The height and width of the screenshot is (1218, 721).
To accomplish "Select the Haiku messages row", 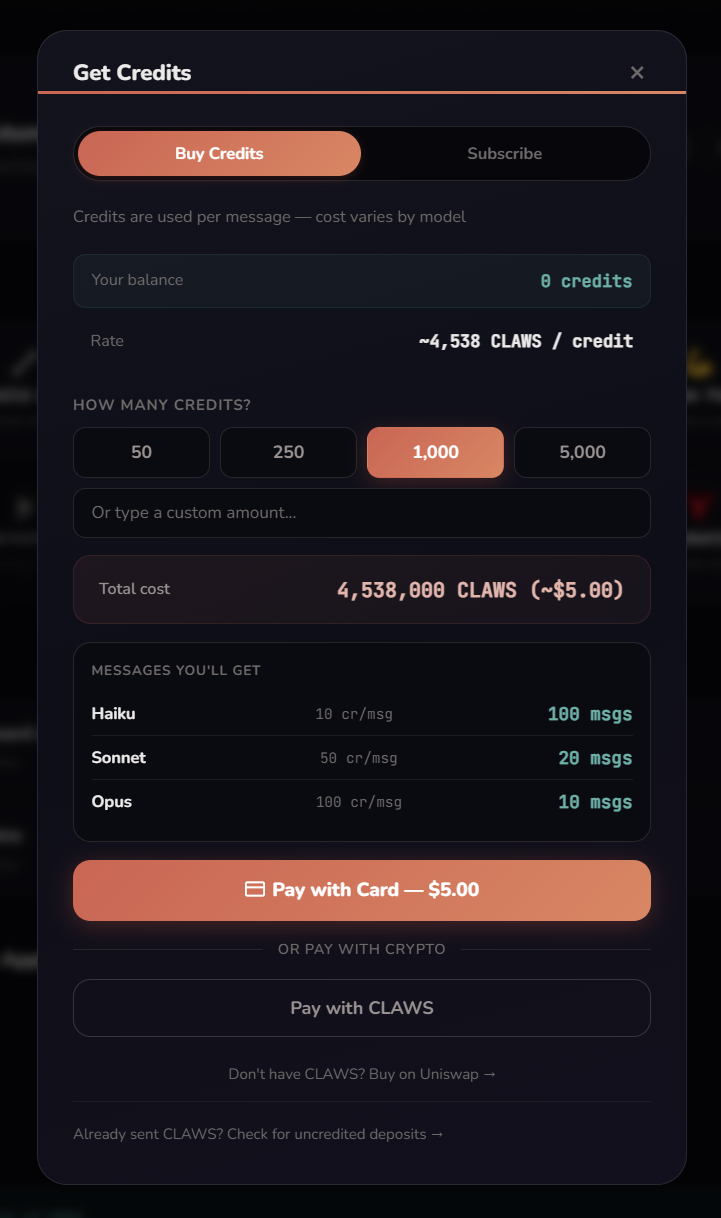I will point(361,713).
